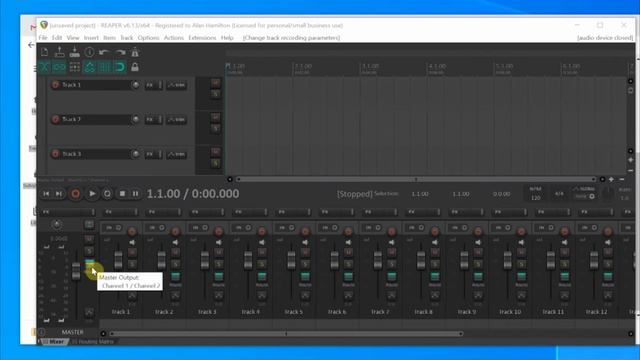Mute Track 2 in track panel
The image size is (640, 360).
(x=216, y=118)
